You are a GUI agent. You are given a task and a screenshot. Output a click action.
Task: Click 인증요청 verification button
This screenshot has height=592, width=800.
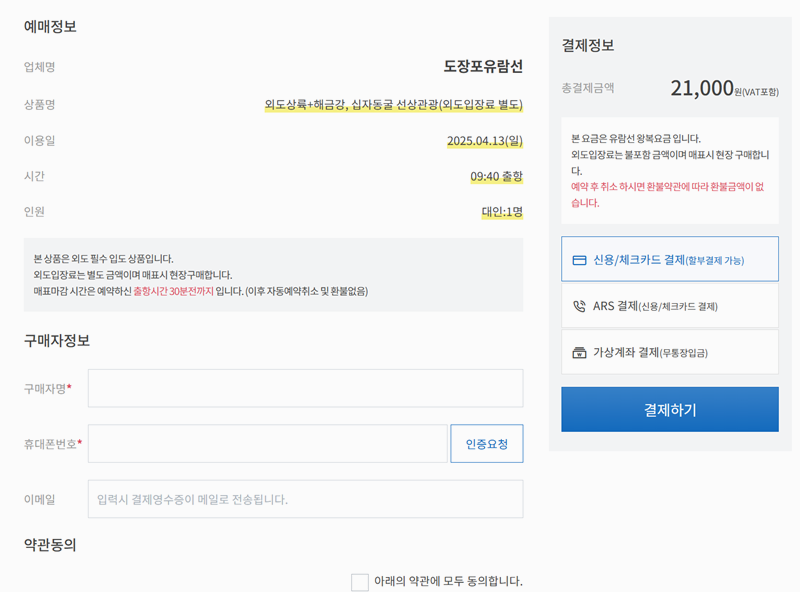[x=487, y=443]
